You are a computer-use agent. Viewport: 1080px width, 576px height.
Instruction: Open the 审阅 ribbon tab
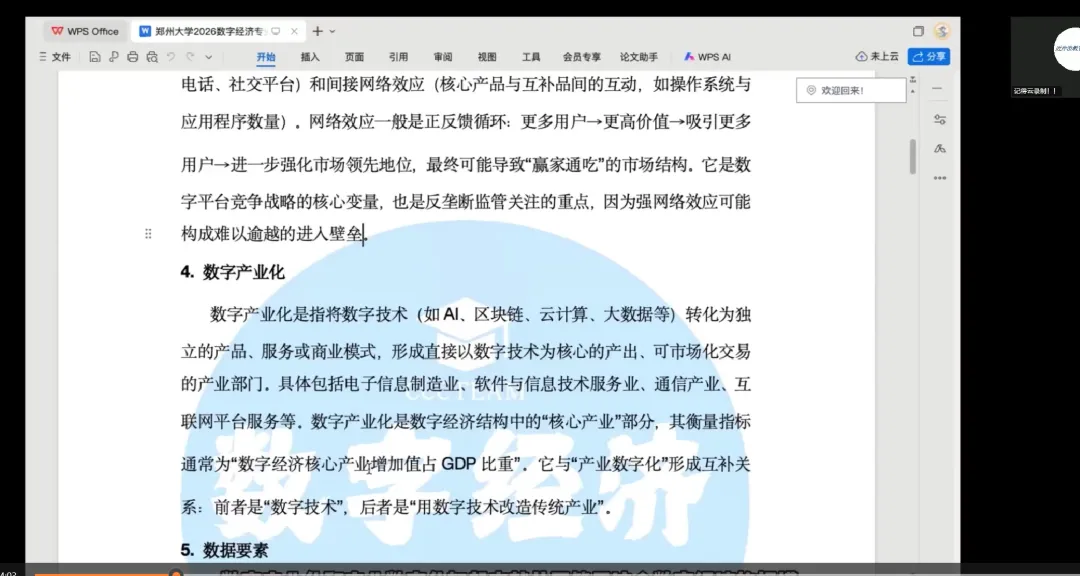[443, 57]
